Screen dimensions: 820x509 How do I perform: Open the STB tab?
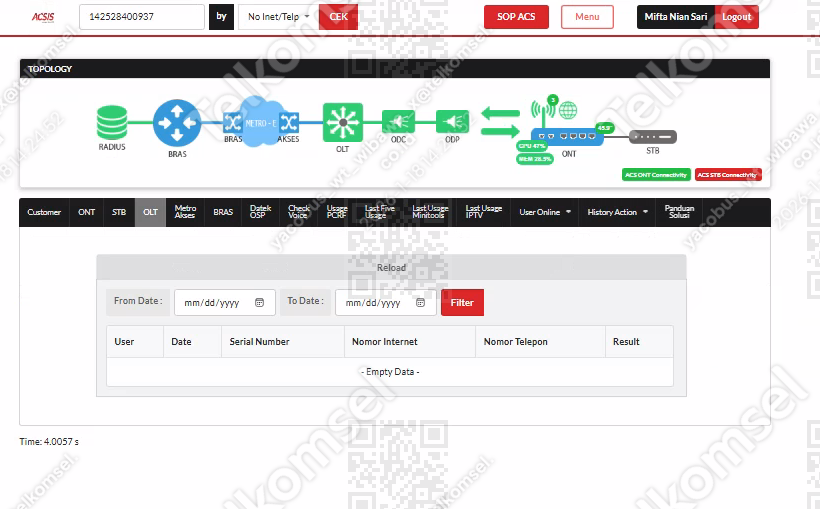pyautogui.click(x=119, y=212)
